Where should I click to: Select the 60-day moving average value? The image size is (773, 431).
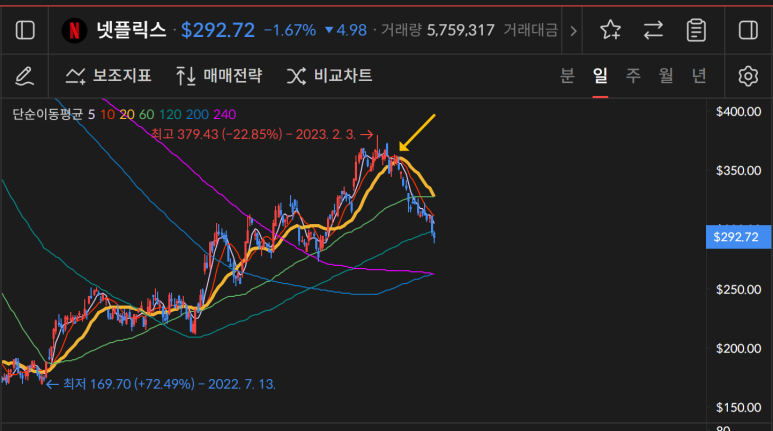coord(146,114)
